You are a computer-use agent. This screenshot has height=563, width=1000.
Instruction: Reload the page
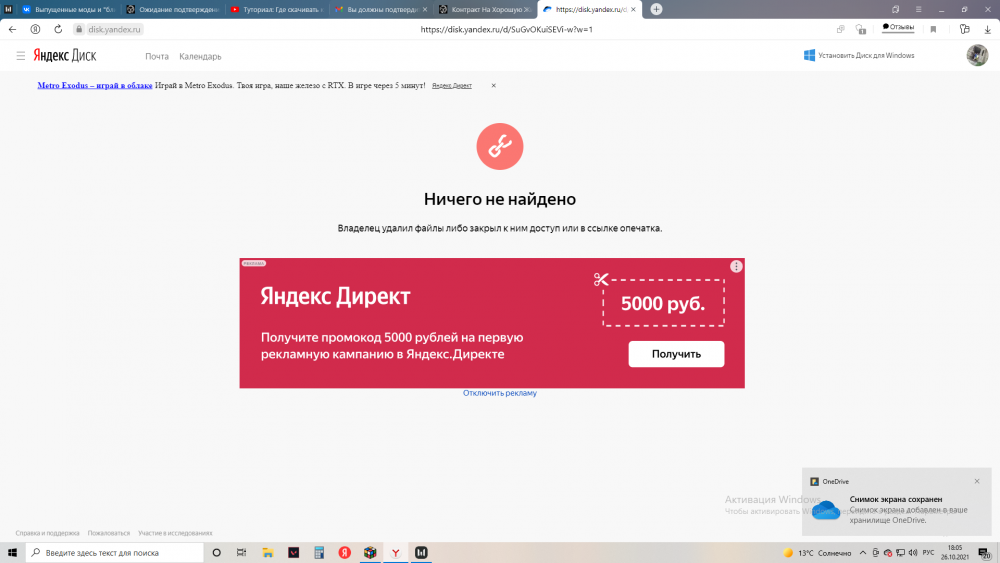pos(58,29)
